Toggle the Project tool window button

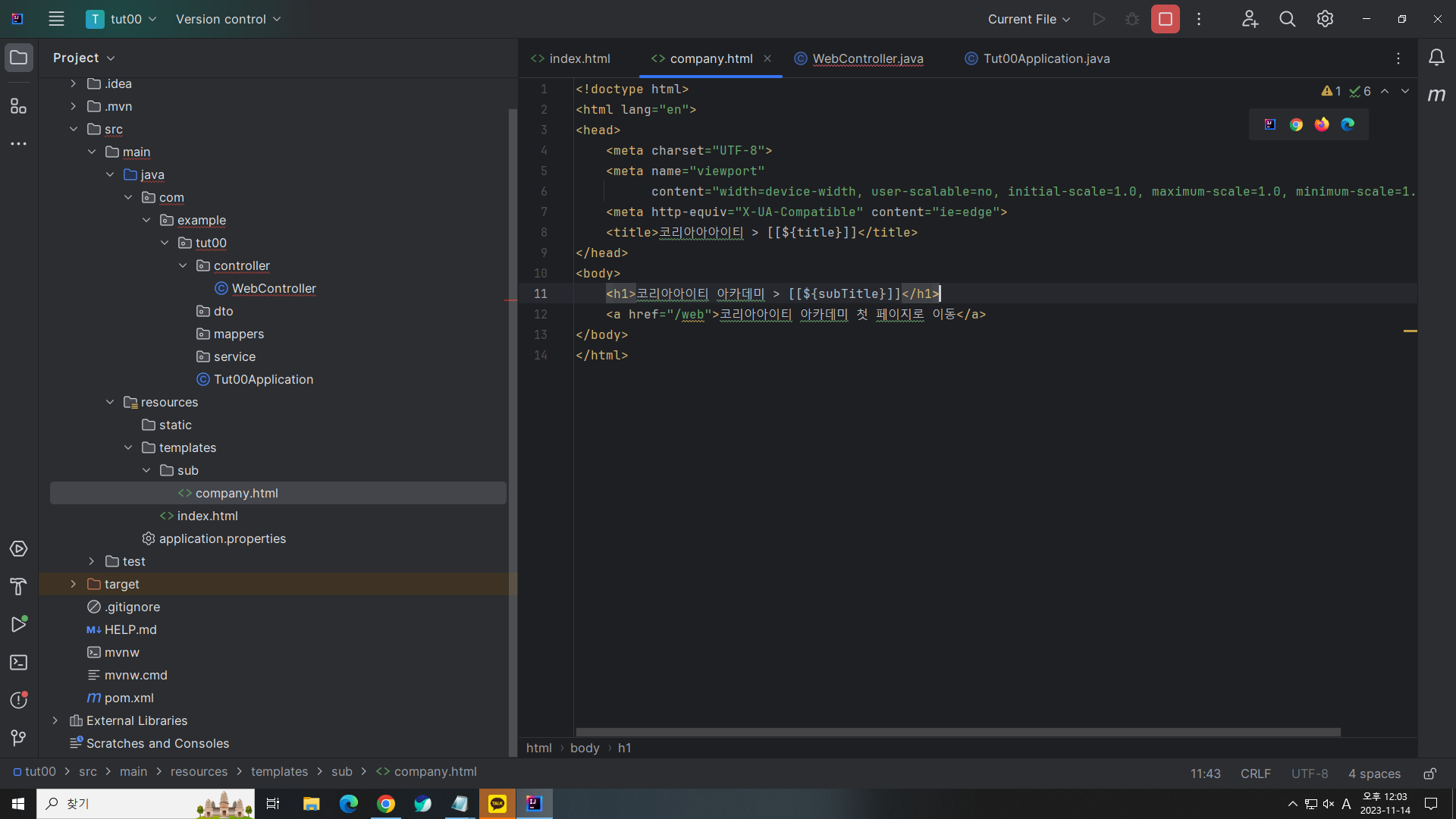(x=18, y=58)
